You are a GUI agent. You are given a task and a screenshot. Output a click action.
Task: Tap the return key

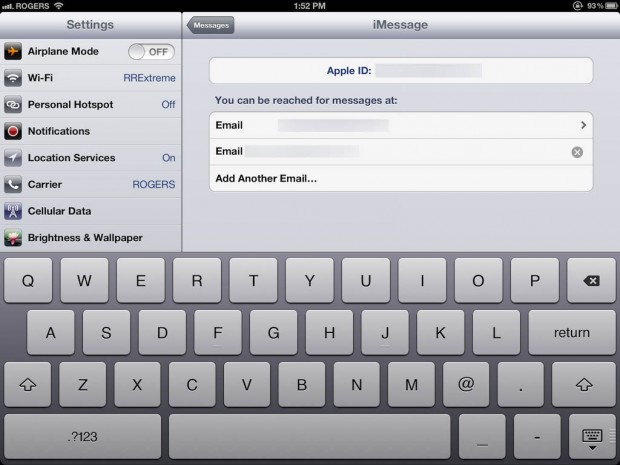(x=572, y=333)
